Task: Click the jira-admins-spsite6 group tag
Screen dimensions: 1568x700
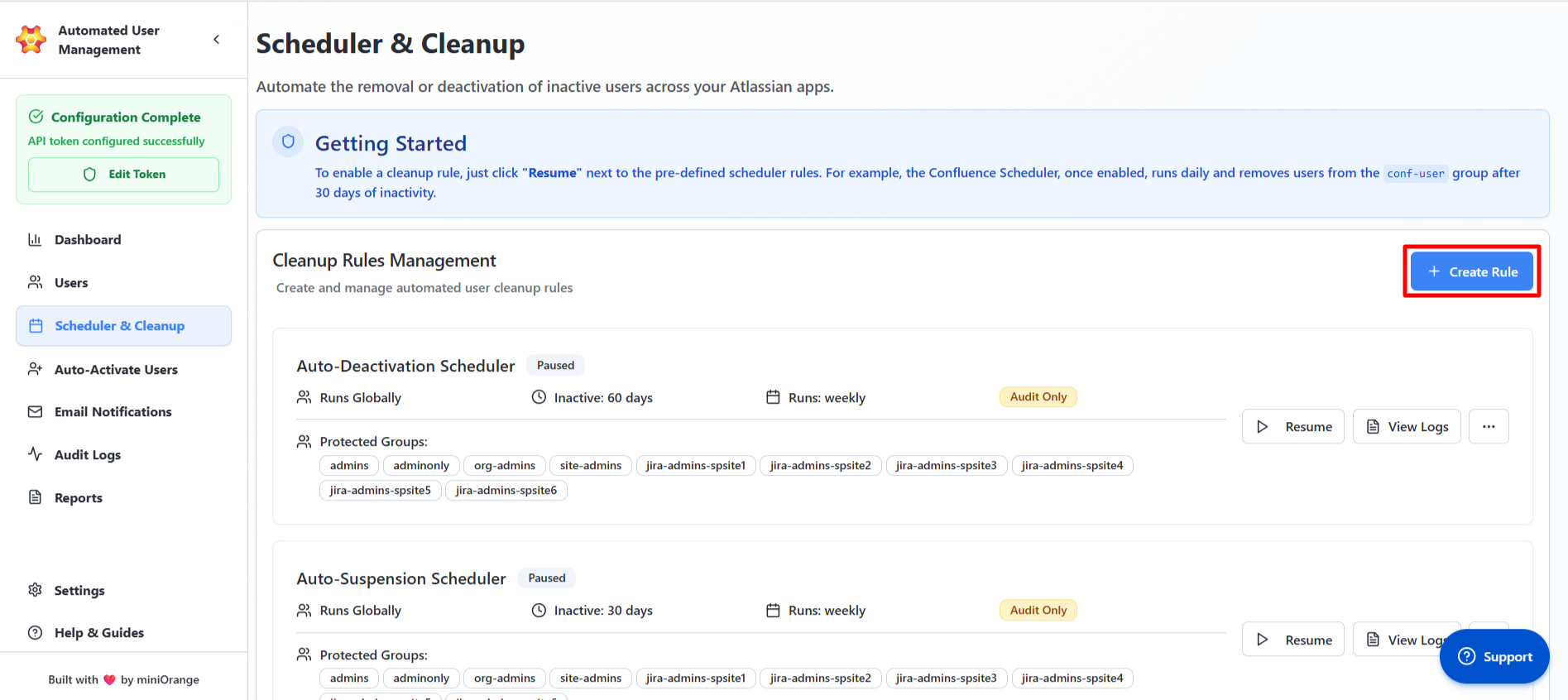Action: pos(506,491)
